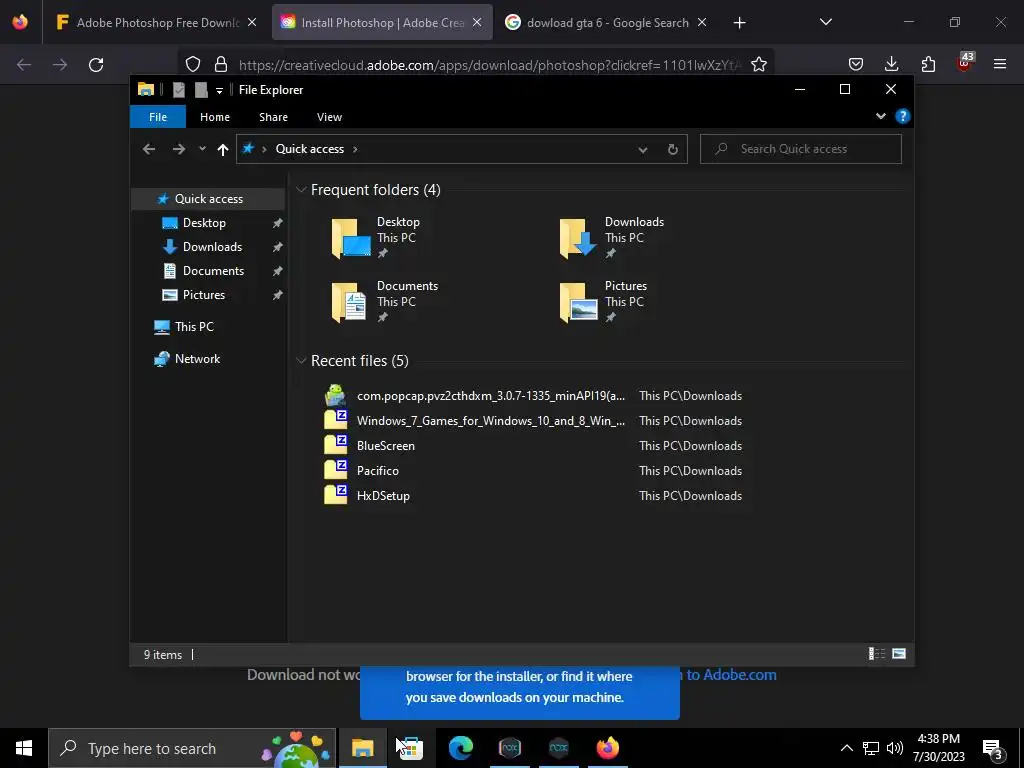The width and height of the screenshot is (1024, 768).
Task: Select This PC in the navigation pane
Action: tap(193, 327)
